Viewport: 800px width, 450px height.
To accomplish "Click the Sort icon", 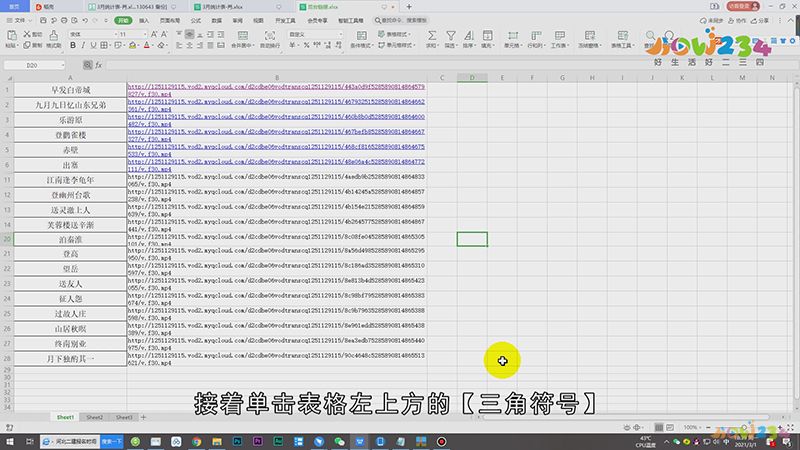I will (468, 36).
